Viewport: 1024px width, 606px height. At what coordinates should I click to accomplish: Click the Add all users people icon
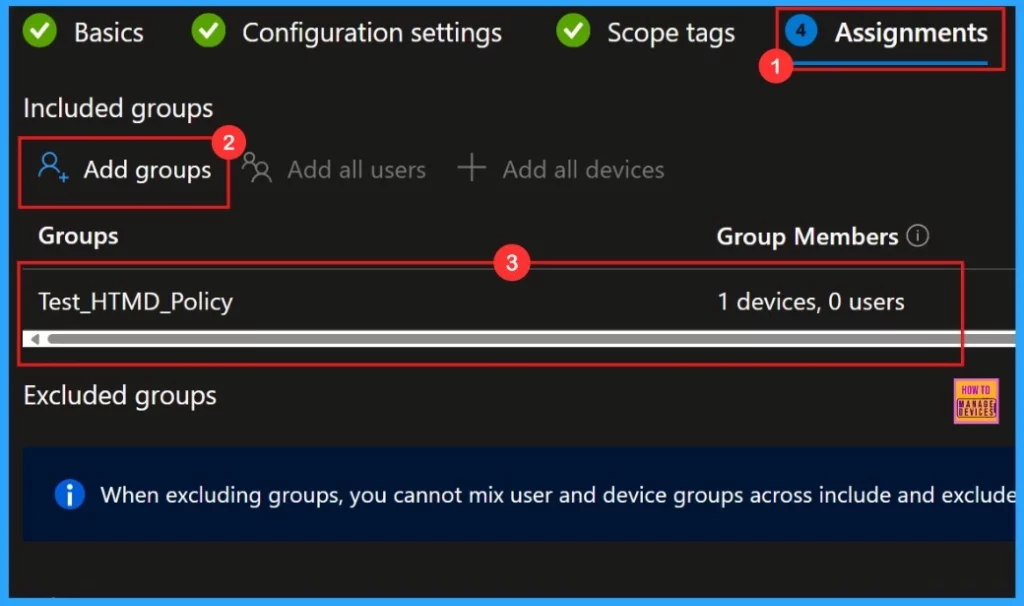[257, 168]
